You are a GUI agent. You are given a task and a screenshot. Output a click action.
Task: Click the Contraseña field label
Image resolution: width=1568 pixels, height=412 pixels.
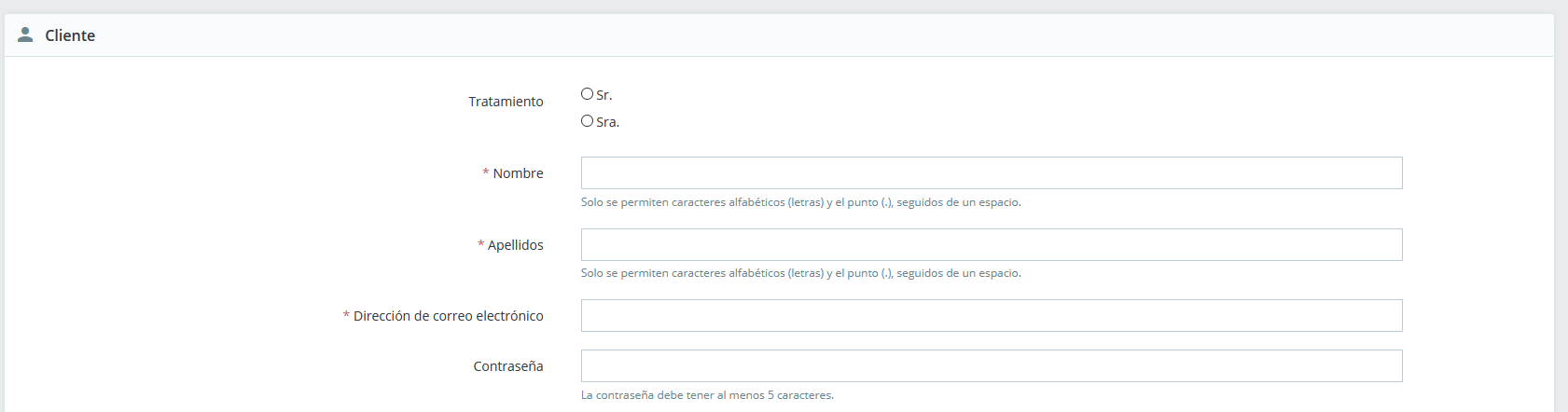[x=507, y=366]
